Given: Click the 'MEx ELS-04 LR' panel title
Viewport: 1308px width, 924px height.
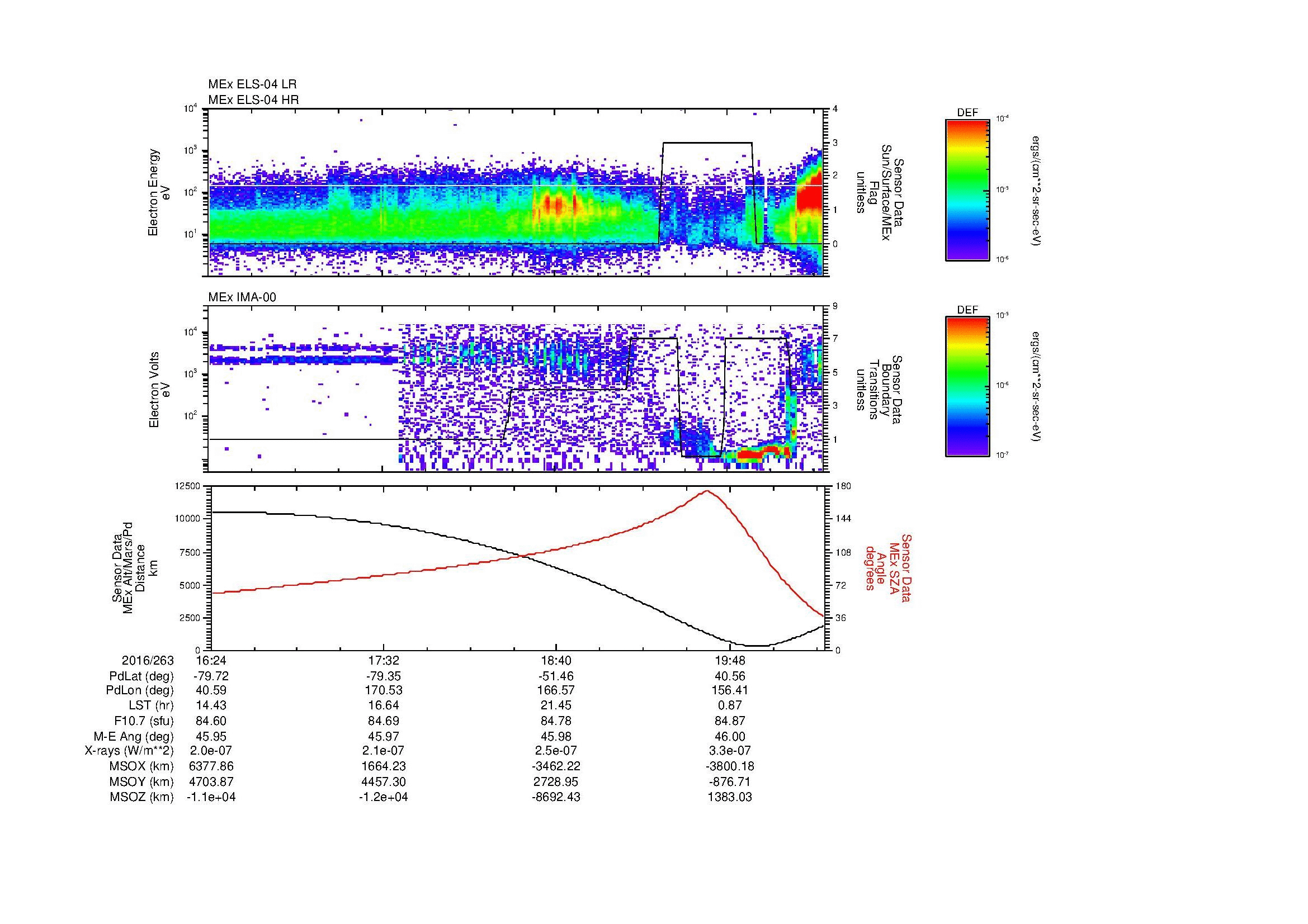Looking at the screenshot, I should (252, 84).
